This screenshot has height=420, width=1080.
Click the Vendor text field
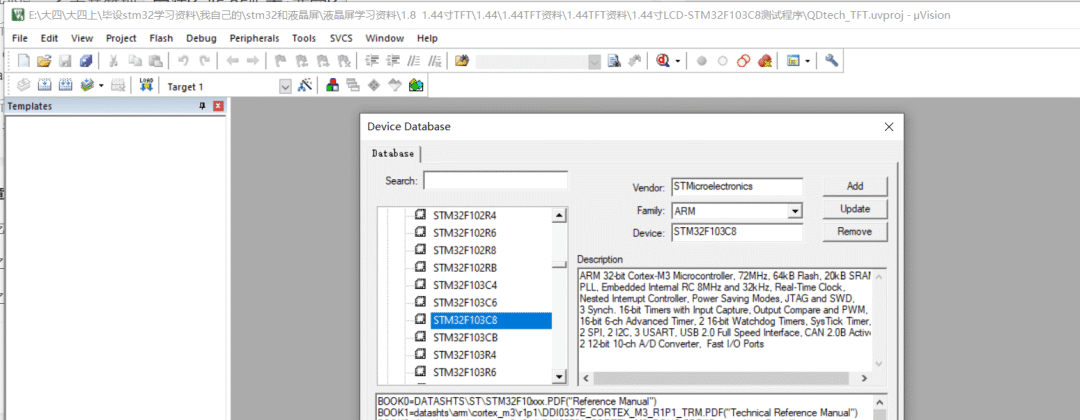coord(737,187)
